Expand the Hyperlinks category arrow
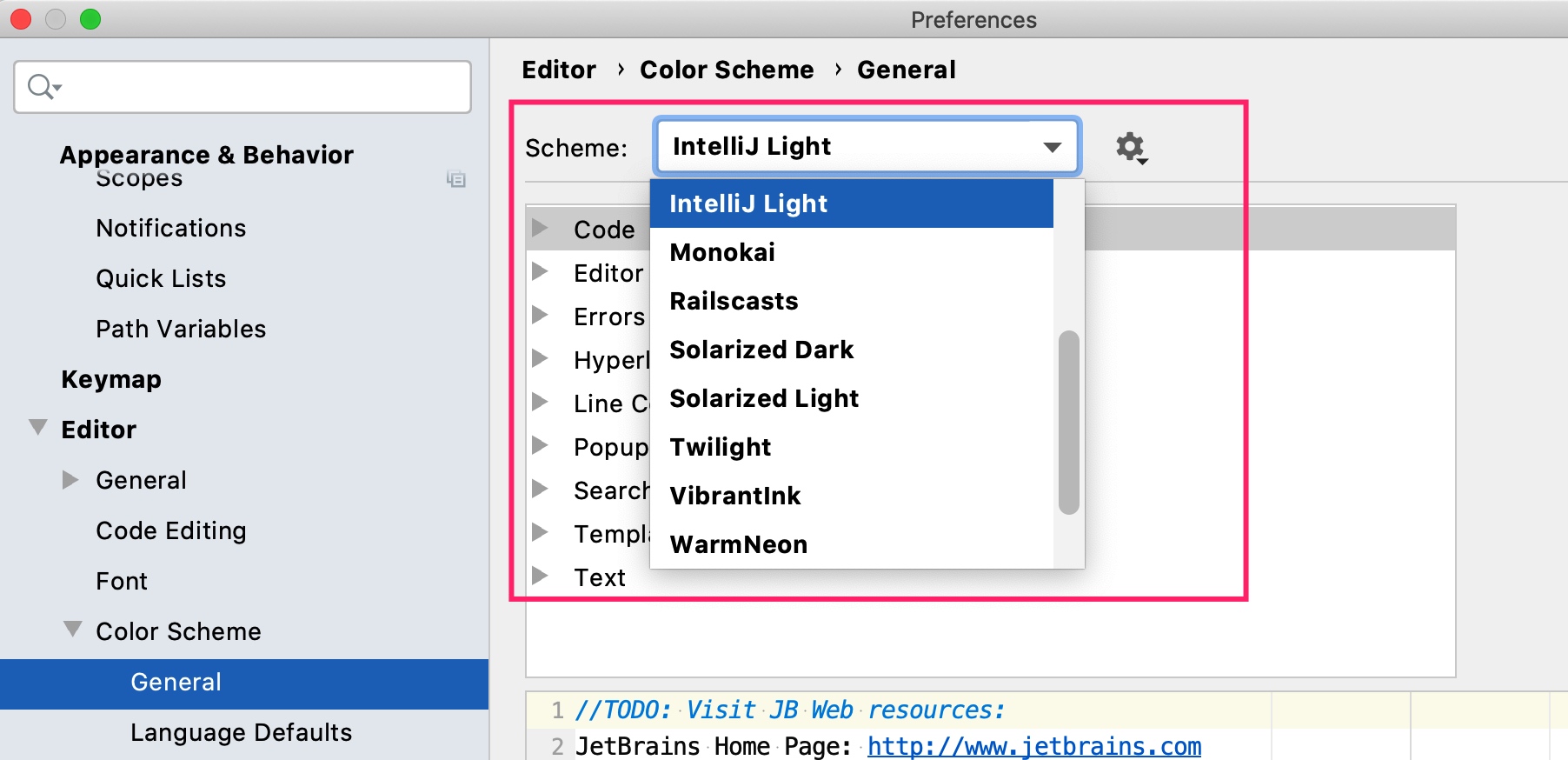 tap(540, 358)
